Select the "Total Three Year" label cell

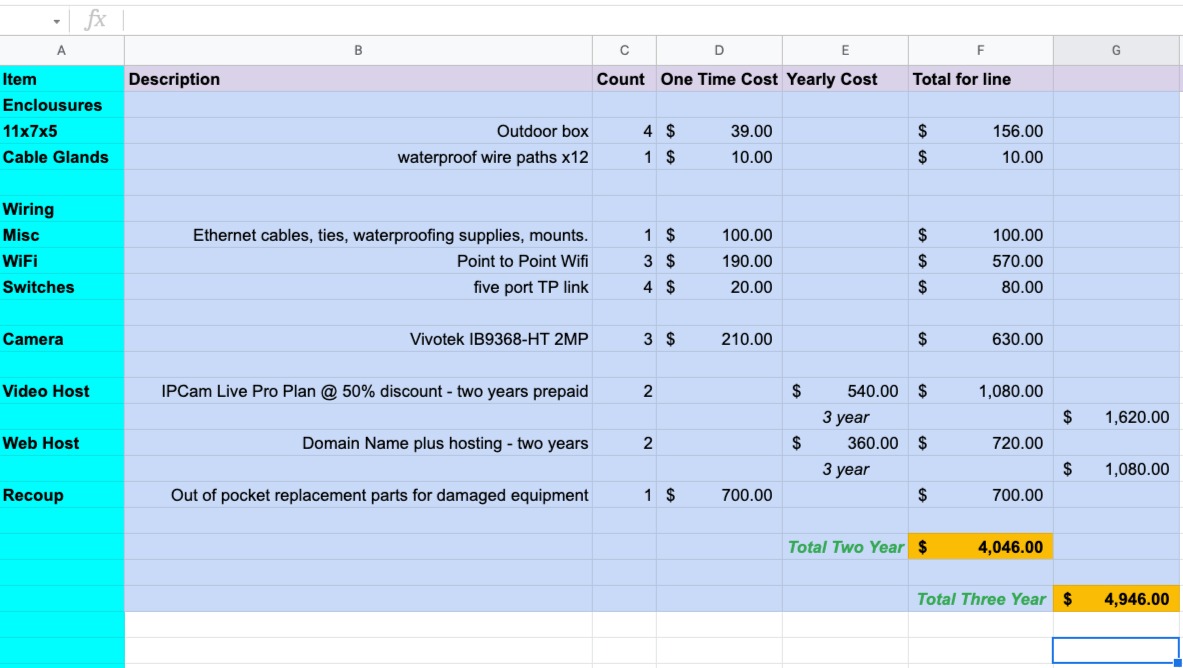coord(980,599)
